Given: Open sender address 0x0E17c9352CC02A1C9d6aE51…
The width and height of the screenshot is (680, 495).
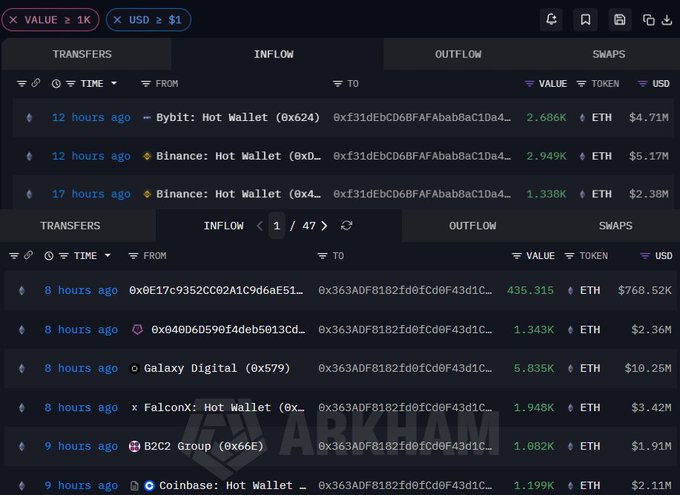Looking at the screenshot, I should click(216, 290).
